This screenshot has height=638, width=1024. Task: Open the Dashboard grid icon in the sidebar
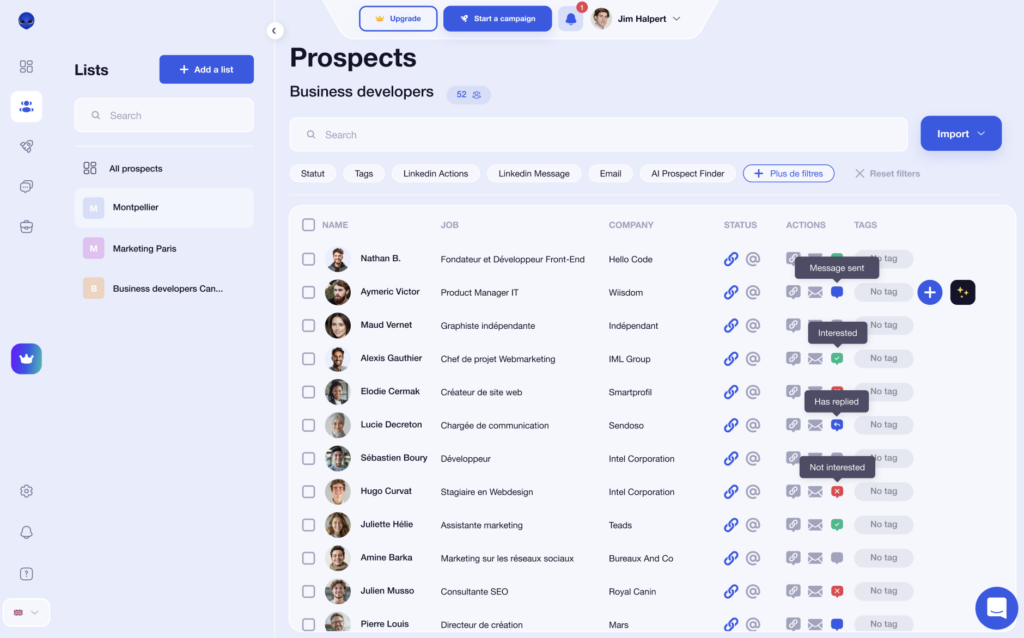pos(26,68)
